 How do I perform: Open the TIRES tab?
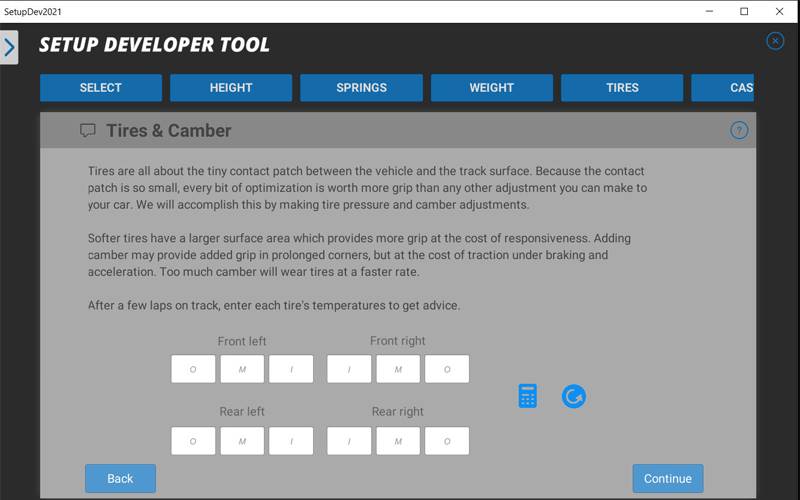(622, 88)
